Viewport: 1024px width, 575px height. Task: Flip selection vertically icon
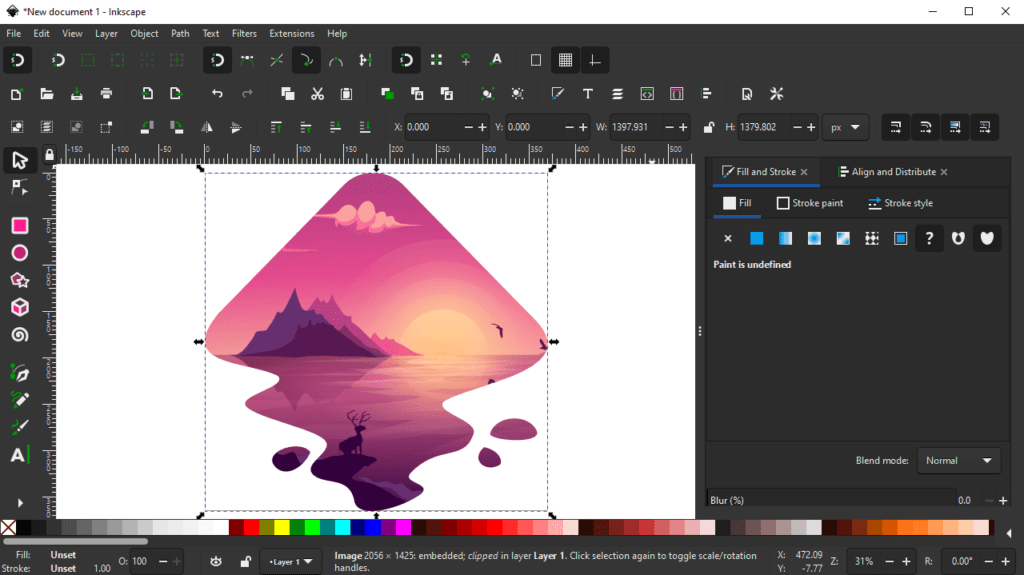236,127
